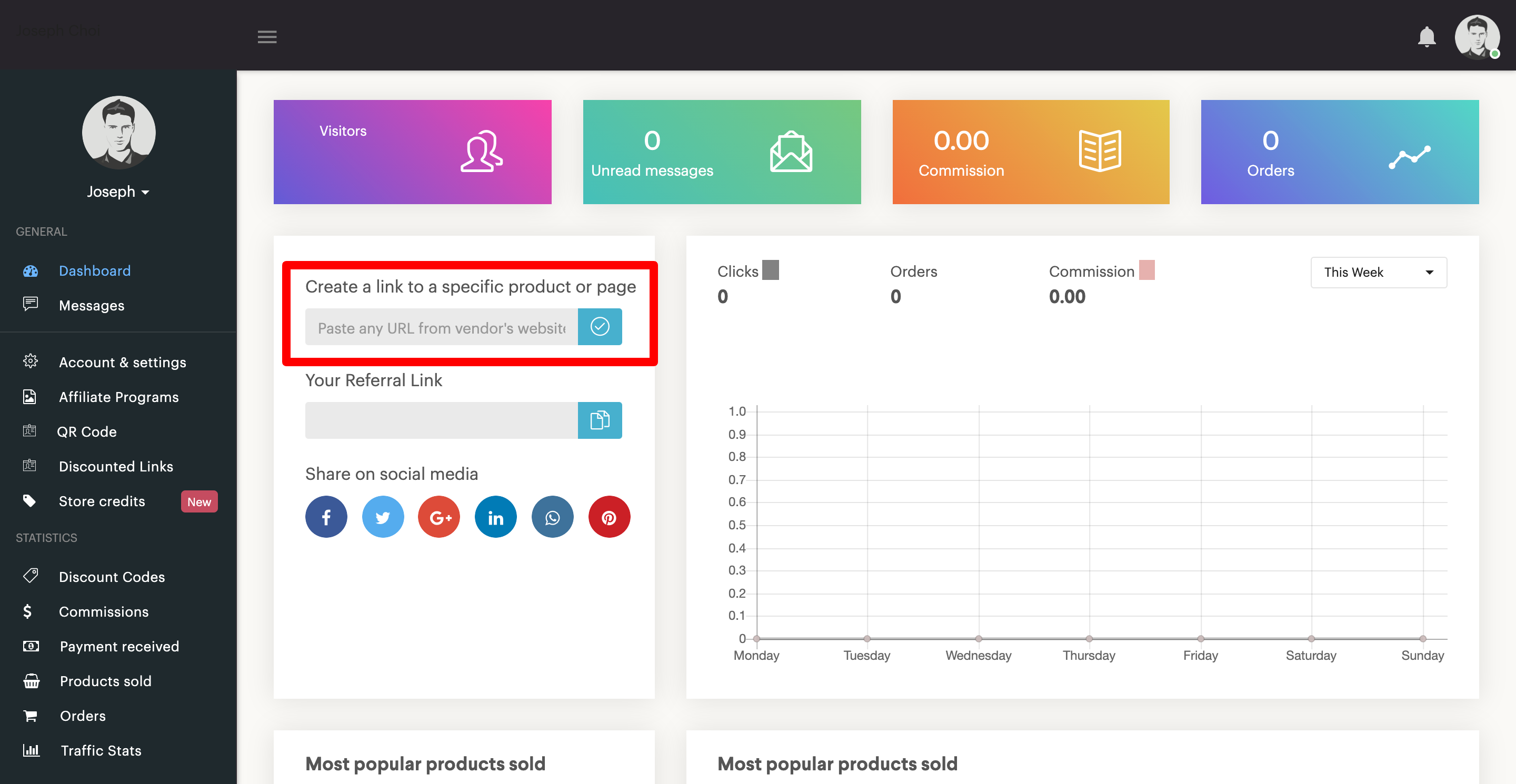Open the hamburger menu in the top bar

[267, 37]
